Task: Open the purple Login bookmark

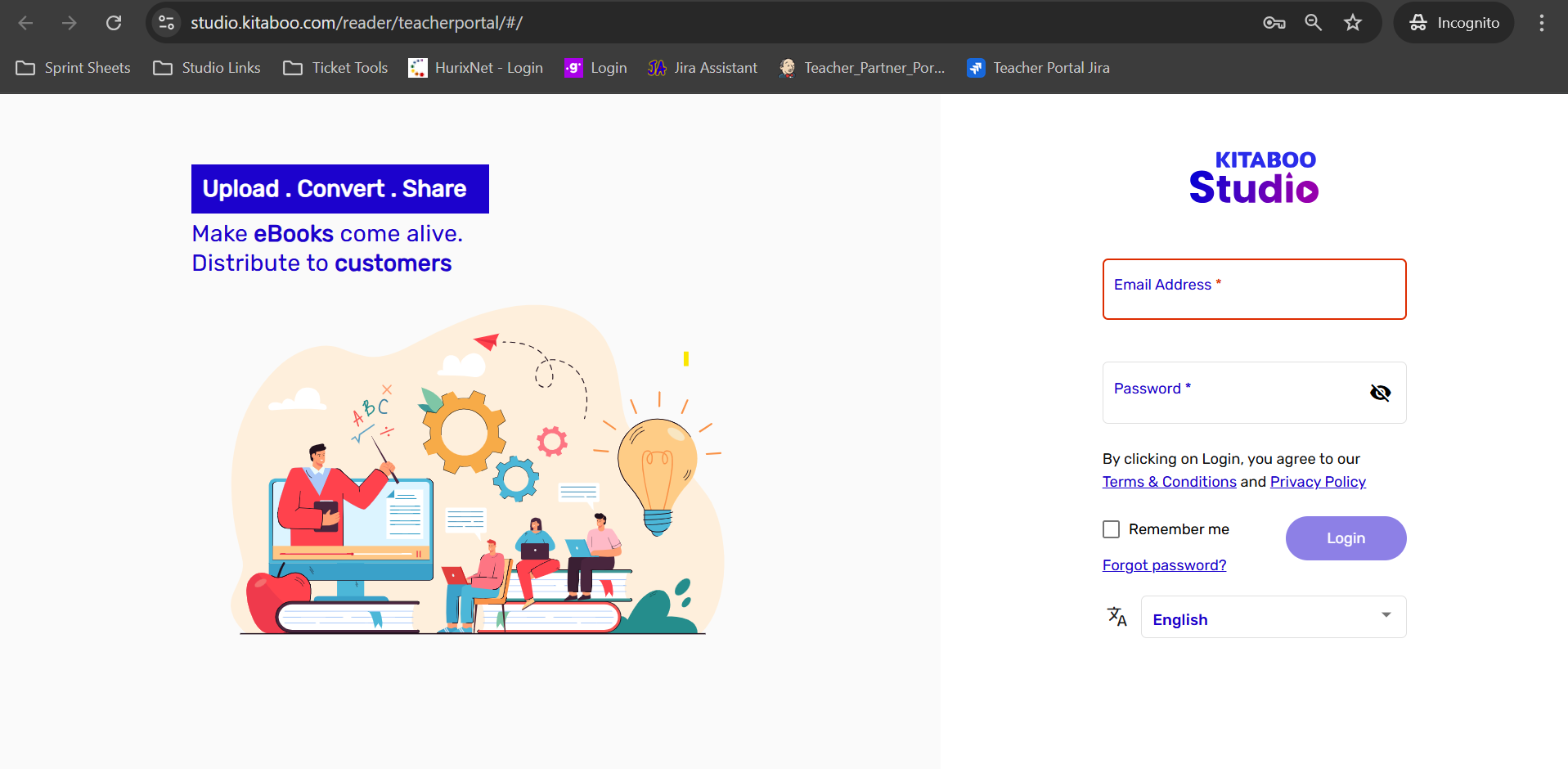Action: pyautogui.click(x=595, y=68)
